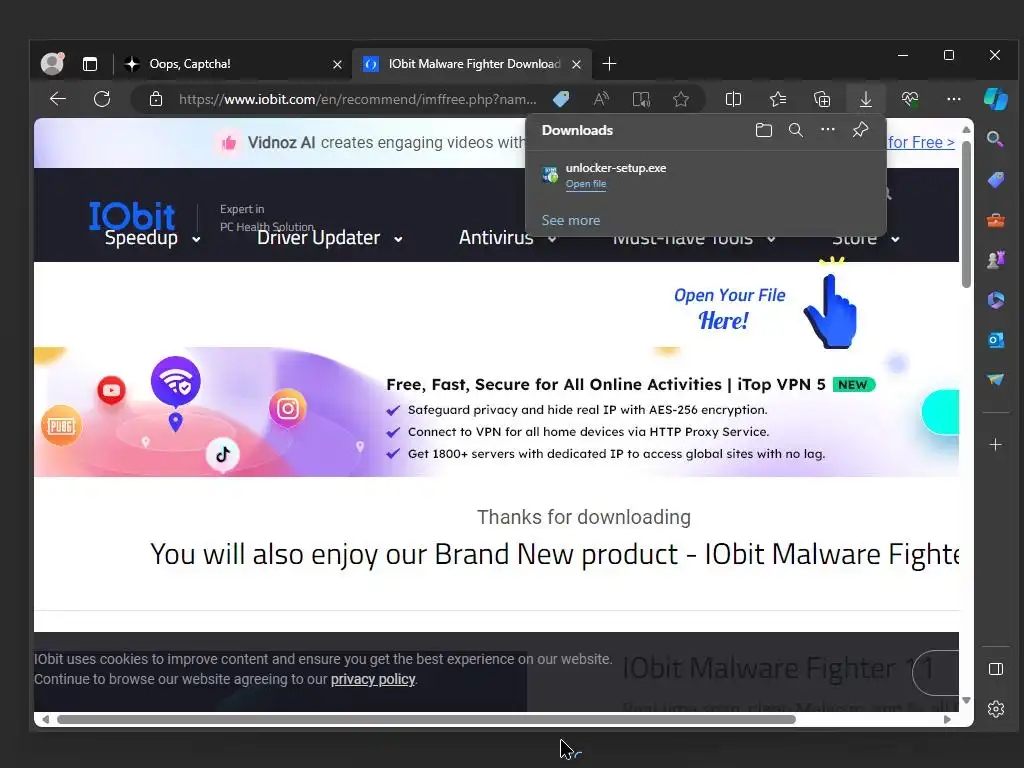Click See more in Downloads panel
The height and width of the screenshot is (768, 1024).
point(571,221)
